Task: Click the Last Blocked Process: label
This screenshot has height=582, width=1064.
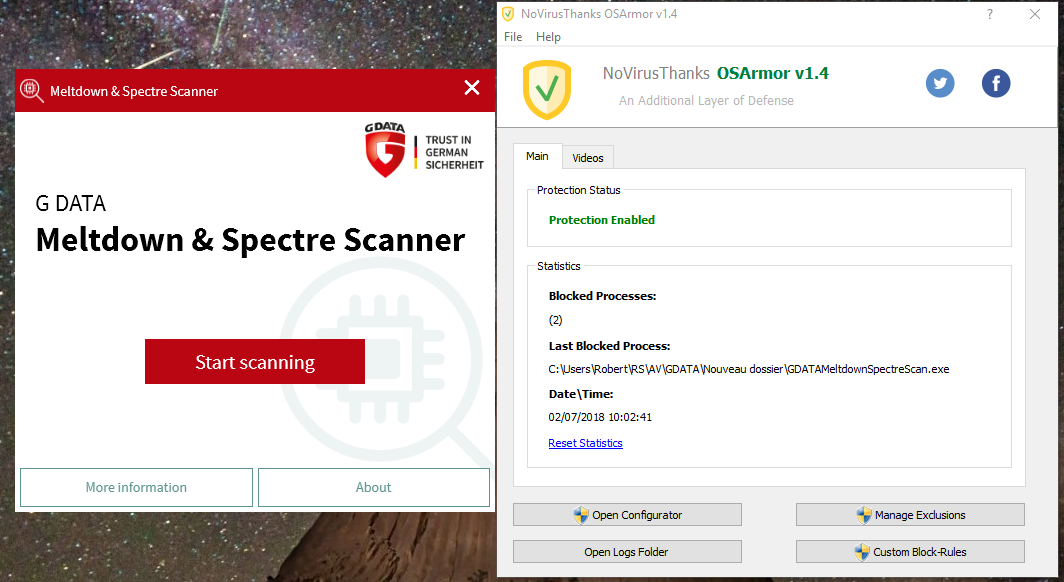Action: click(609, 346)
